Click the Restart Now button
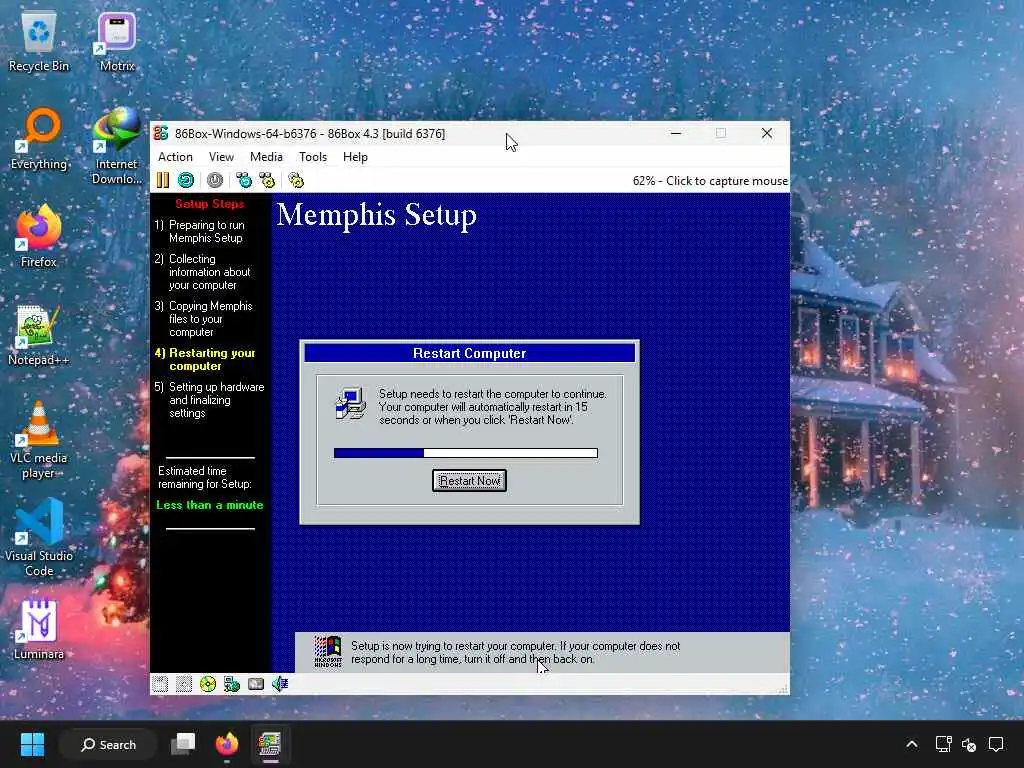1024x768 pixels. tap(470, 481)
